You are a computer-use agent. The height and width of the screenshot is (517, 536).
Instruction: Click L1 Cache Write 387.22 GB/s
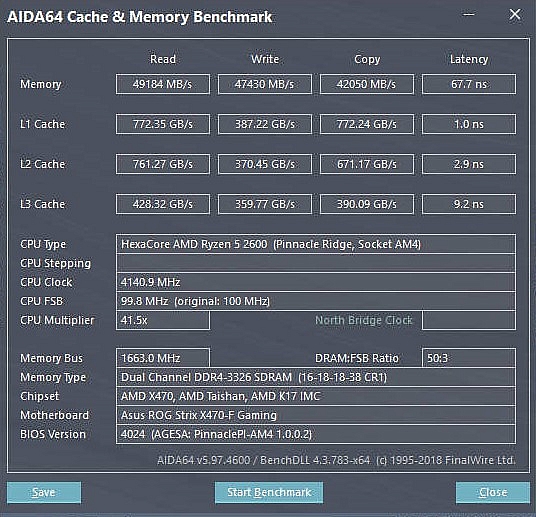(265, 124)
